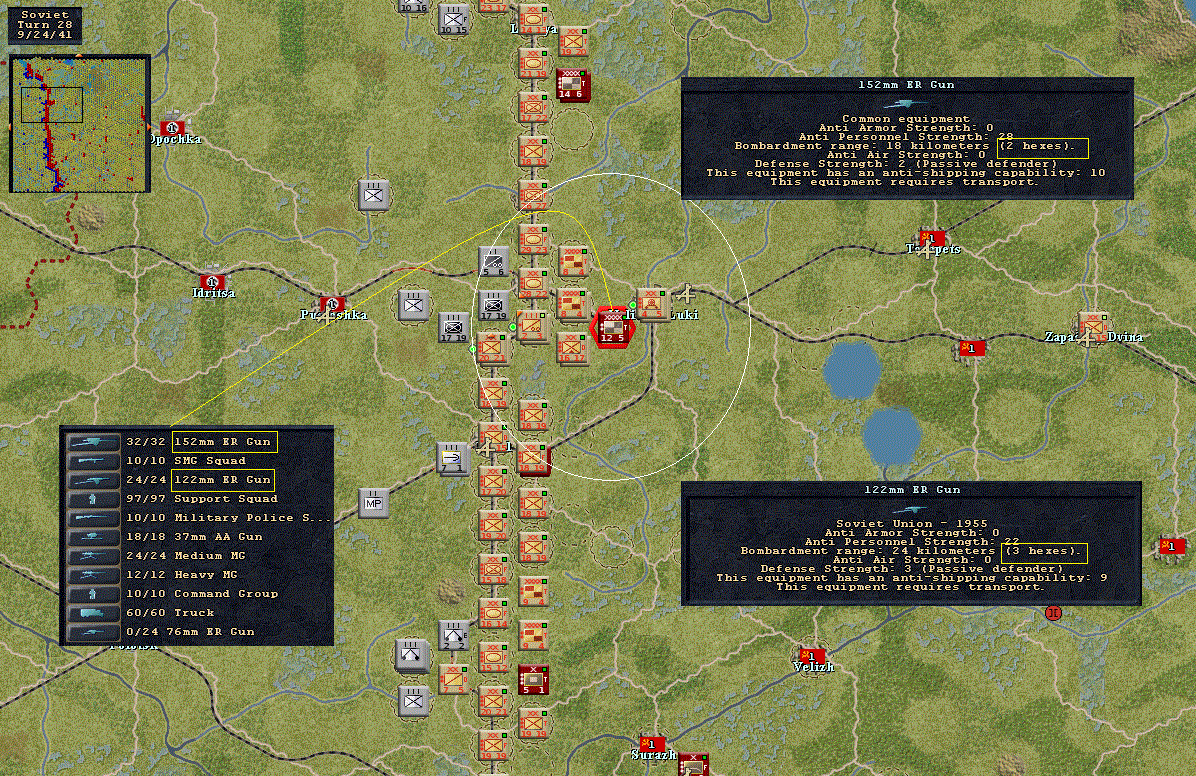This screenshot has width=1196, height=776.
Task: Select the unit 4 5 at Velikie Luki
Action: tap(652, 304)
